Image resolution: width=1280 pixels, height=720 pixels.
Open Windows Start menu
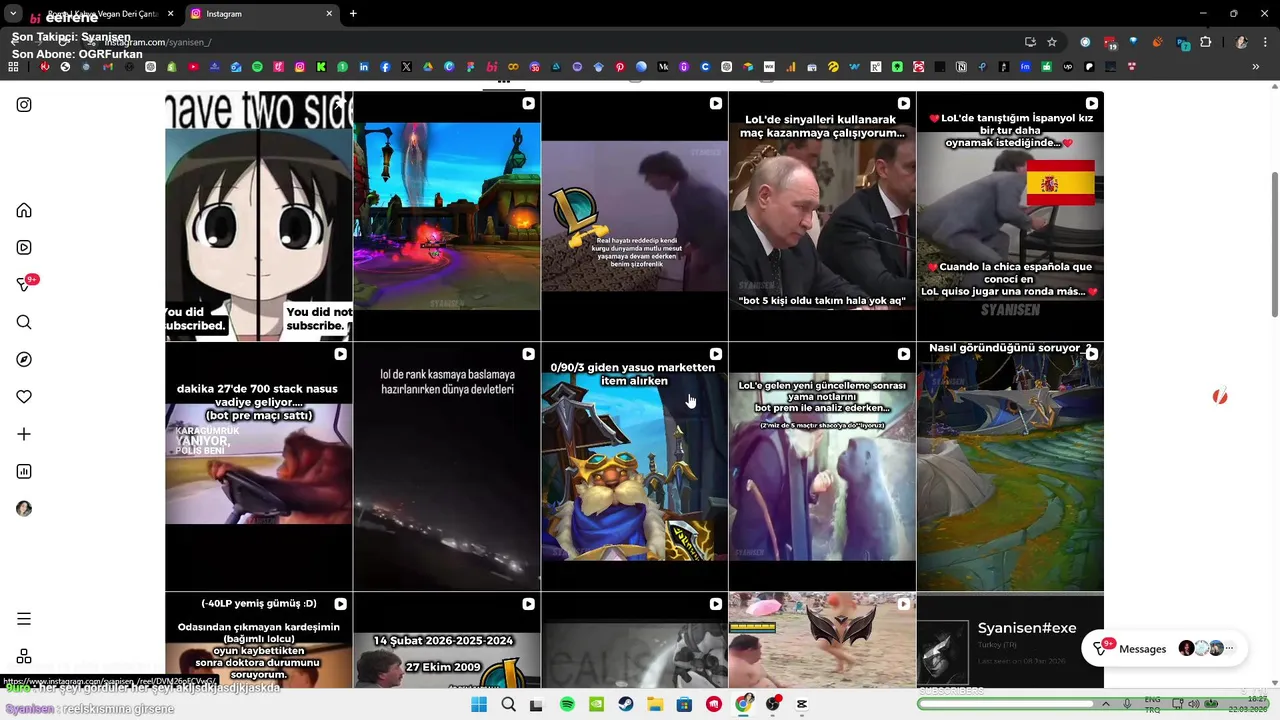(x=479, y=704)
